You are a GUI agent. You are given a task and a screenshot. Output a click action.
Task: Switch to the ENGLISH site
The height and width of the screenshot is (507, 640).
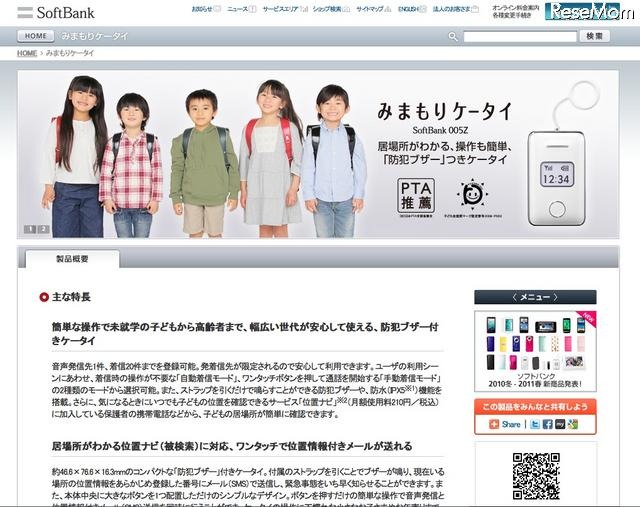pyautogui.click(x=412, y=9)
